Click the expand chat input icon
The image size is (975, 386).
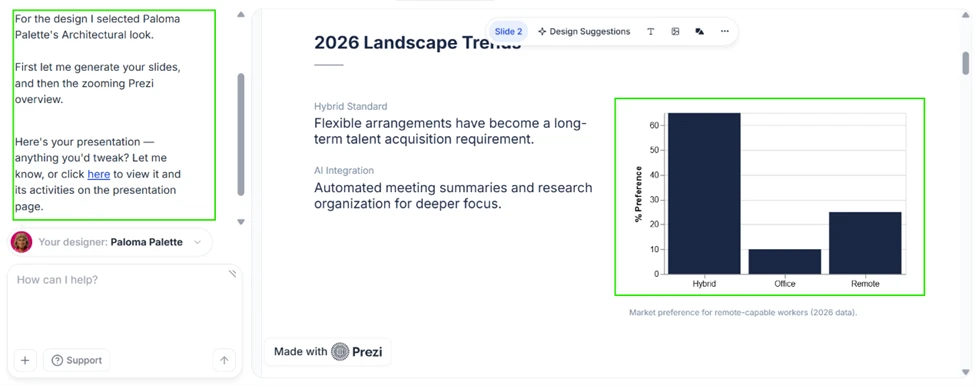233,273
